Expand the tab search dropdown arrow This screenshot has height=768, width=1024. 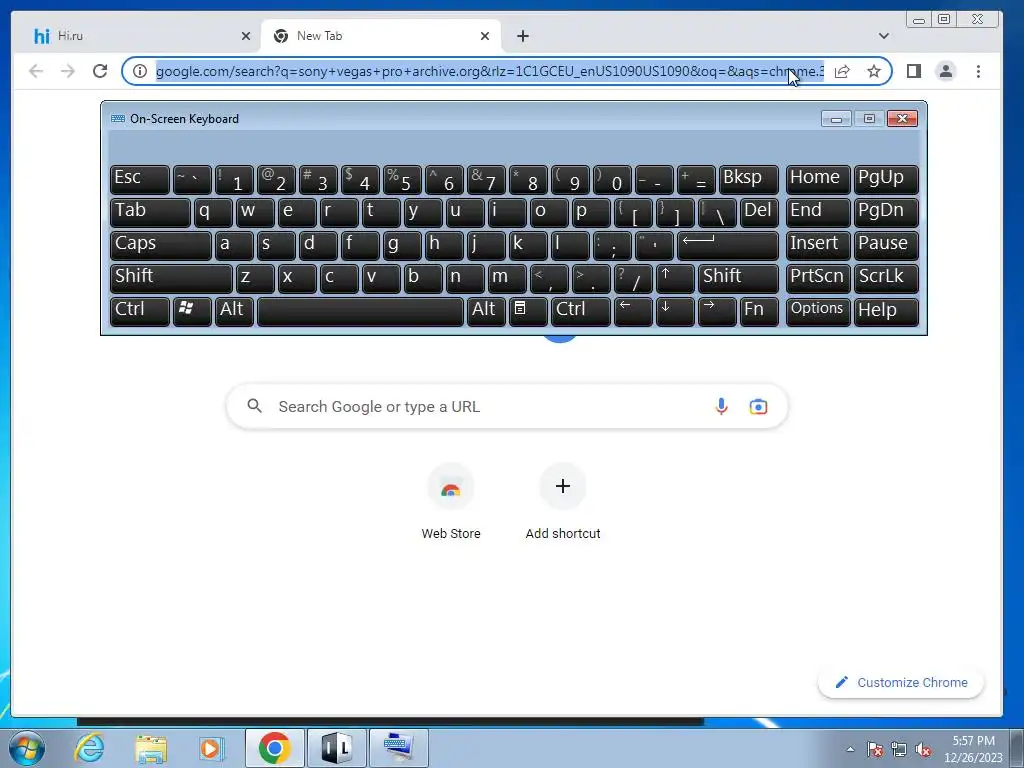click(884, 36)
